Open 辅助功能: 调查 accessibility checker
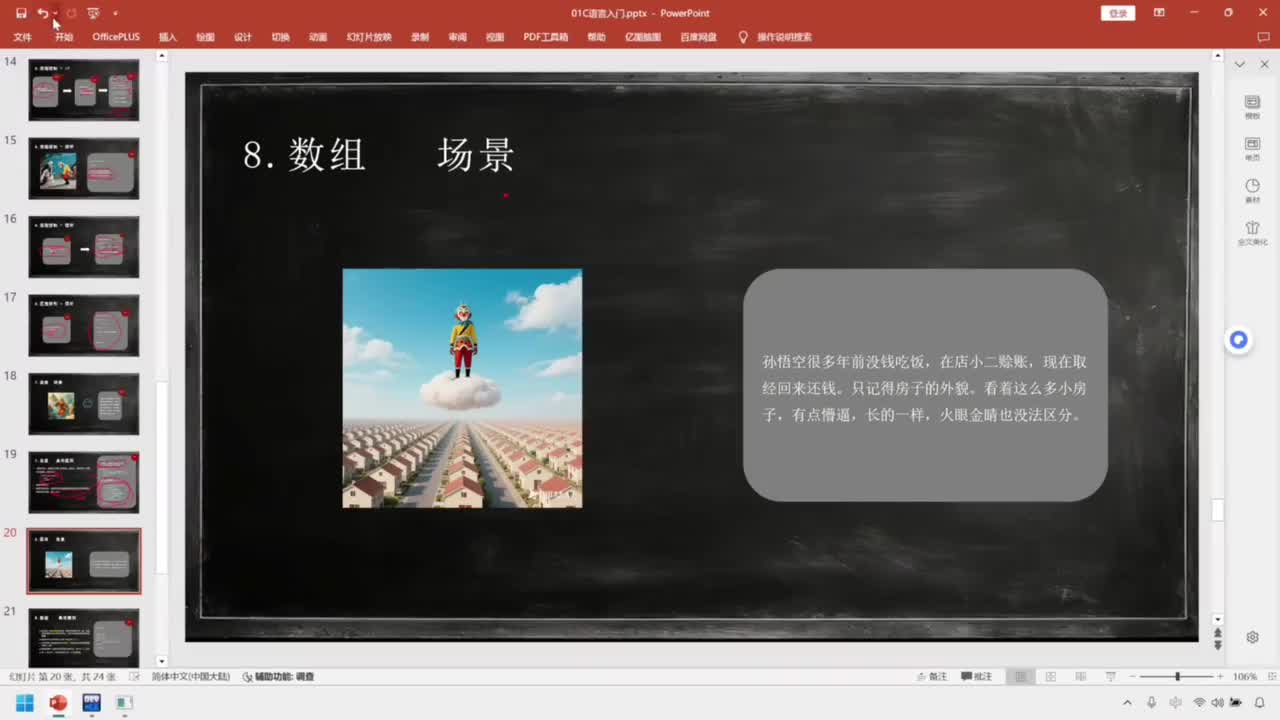 (278, 677)
